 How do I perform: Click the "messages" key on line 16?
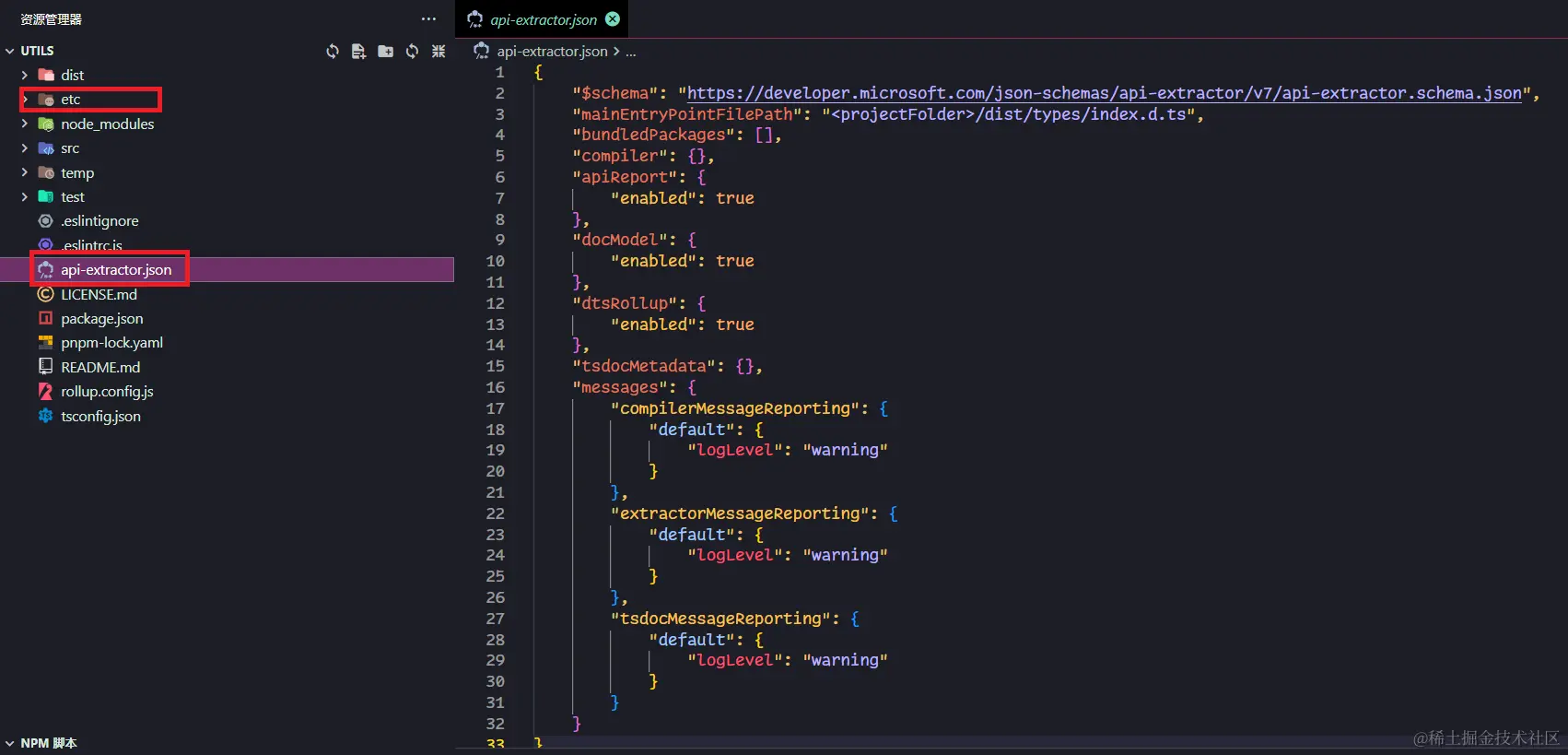tap(619, 387)
